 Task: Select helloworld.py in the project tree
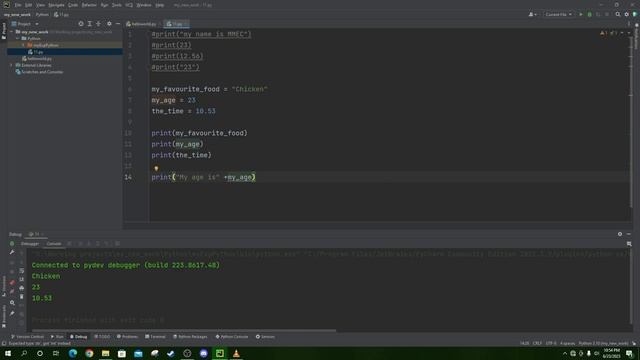tap(37, 59)
